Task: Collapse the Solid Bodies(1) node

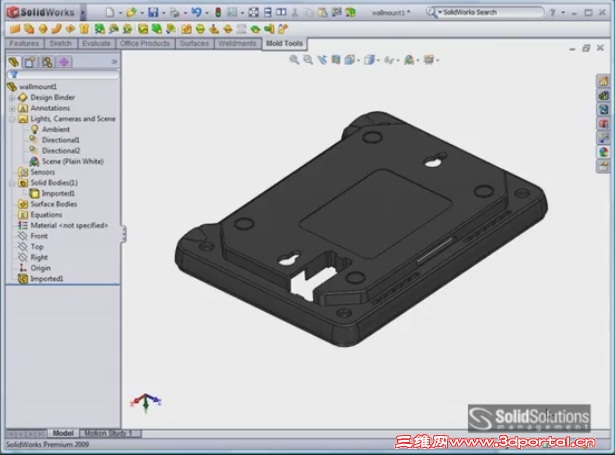Action: (x=12, y=183)
